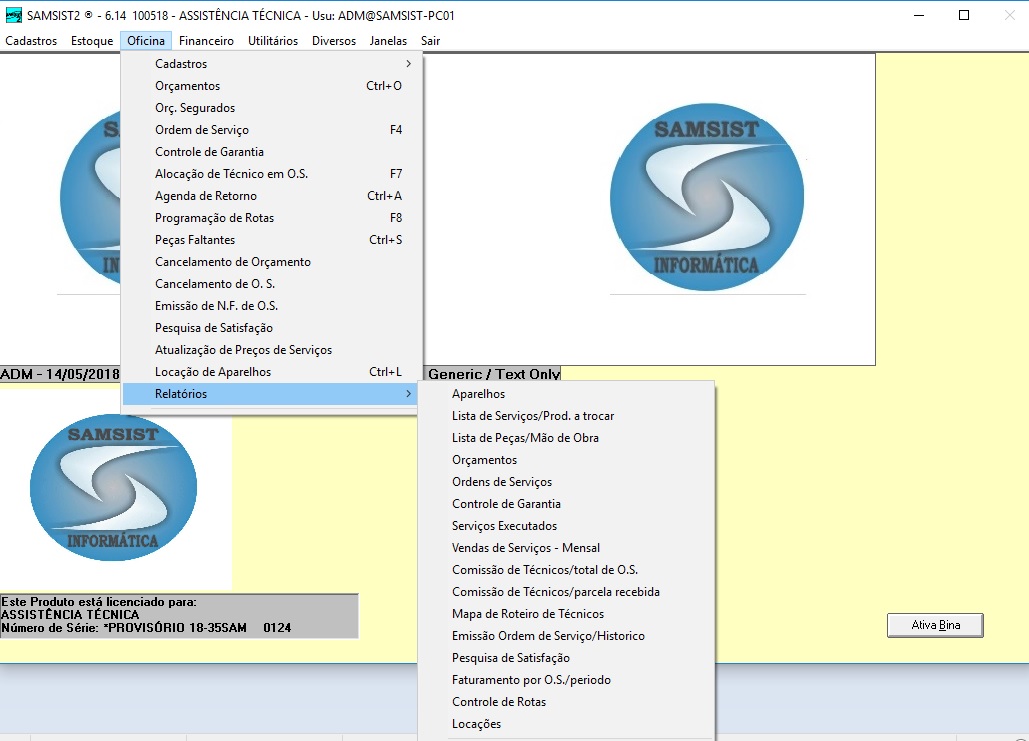The height and width of the screenshot is (741, 1029).
Task: Expand the Cadastros submenu inside Oficina menu
Action: [x=270, y=64]
